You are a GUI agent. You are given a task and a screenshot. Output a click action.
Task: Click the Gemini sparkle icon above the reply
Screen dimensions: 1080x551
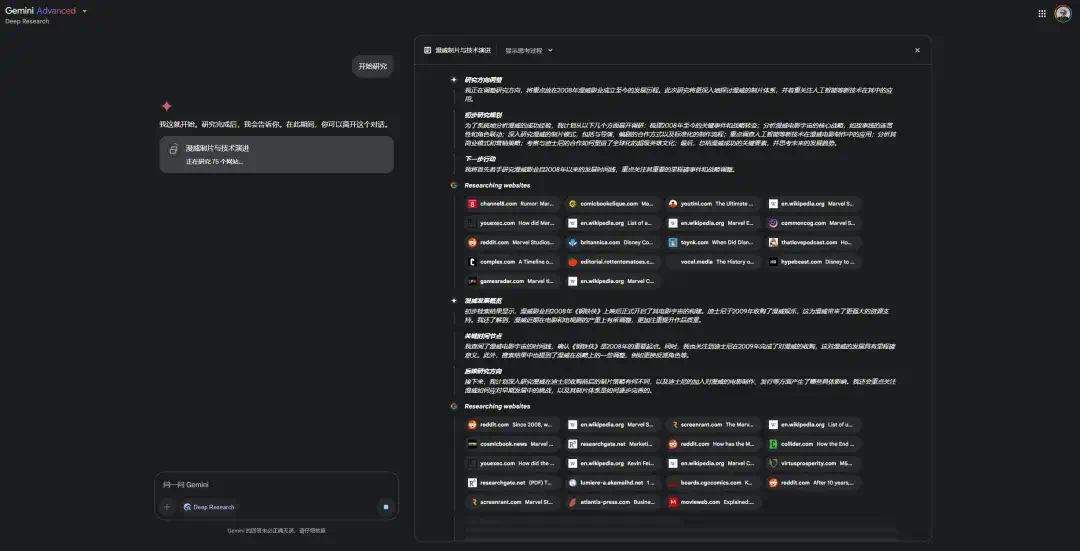(167, 106)
